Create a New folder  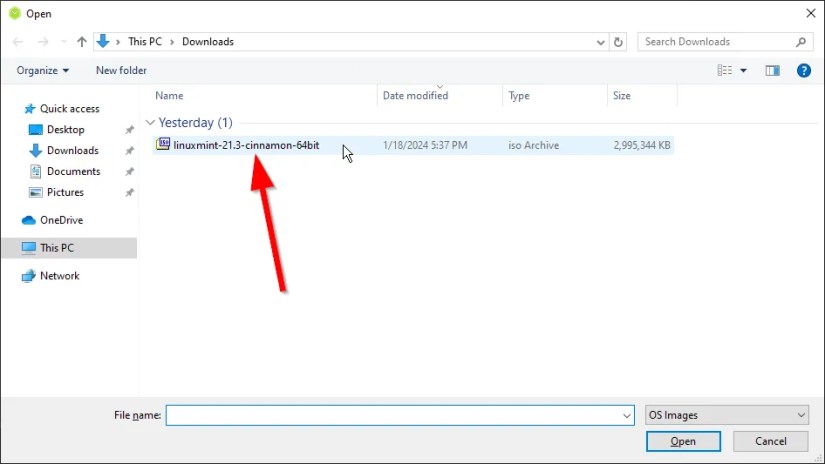pyautogui.click(x=121, y=70)
